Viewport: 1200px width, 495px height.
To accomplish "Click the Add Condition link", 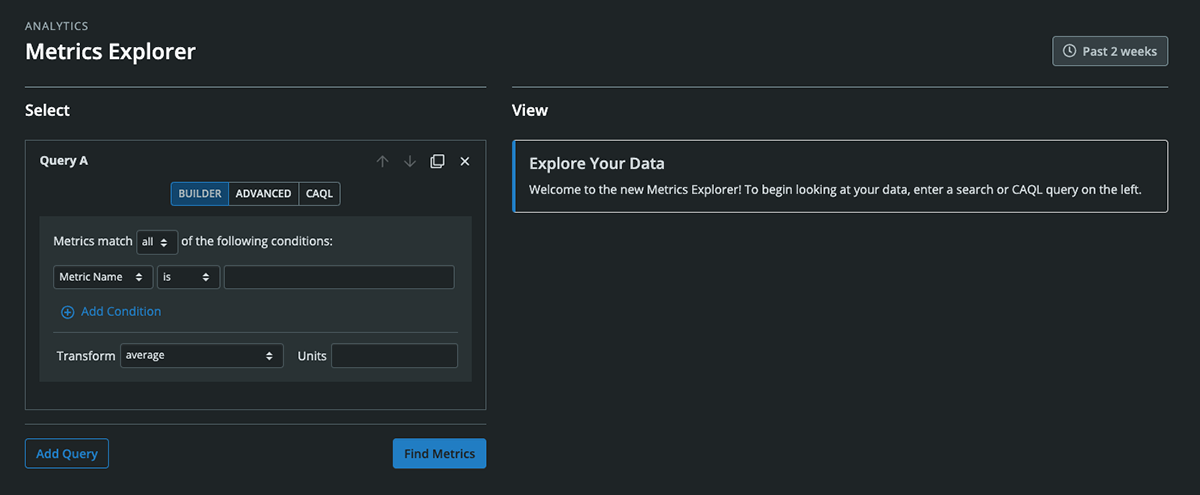I will pos(121,312).
